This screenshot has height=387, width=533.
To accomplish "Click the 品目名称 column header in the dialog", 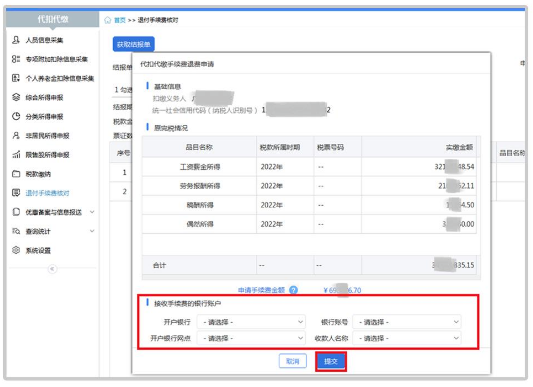I will click(x=199, y=147).
